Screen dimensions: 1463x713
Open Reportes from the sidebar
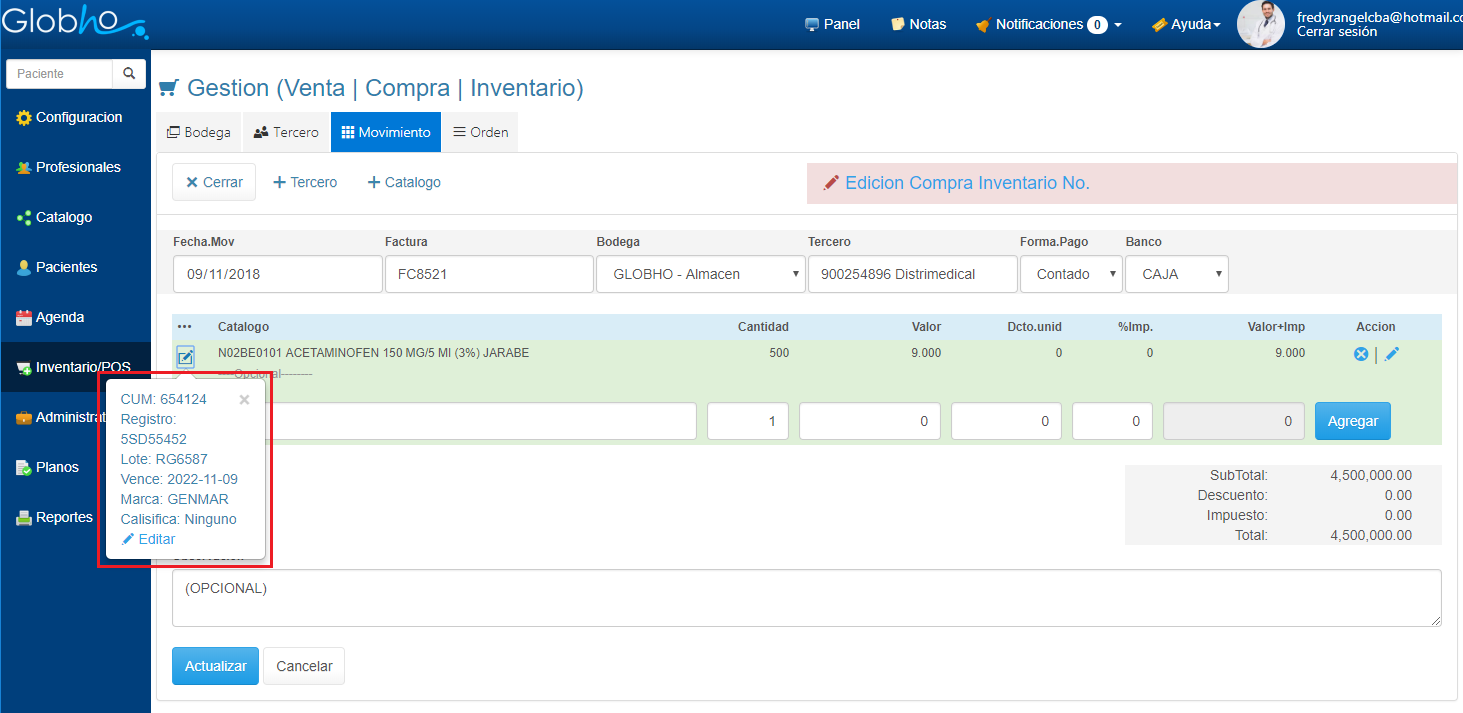(x=64, y=518)
